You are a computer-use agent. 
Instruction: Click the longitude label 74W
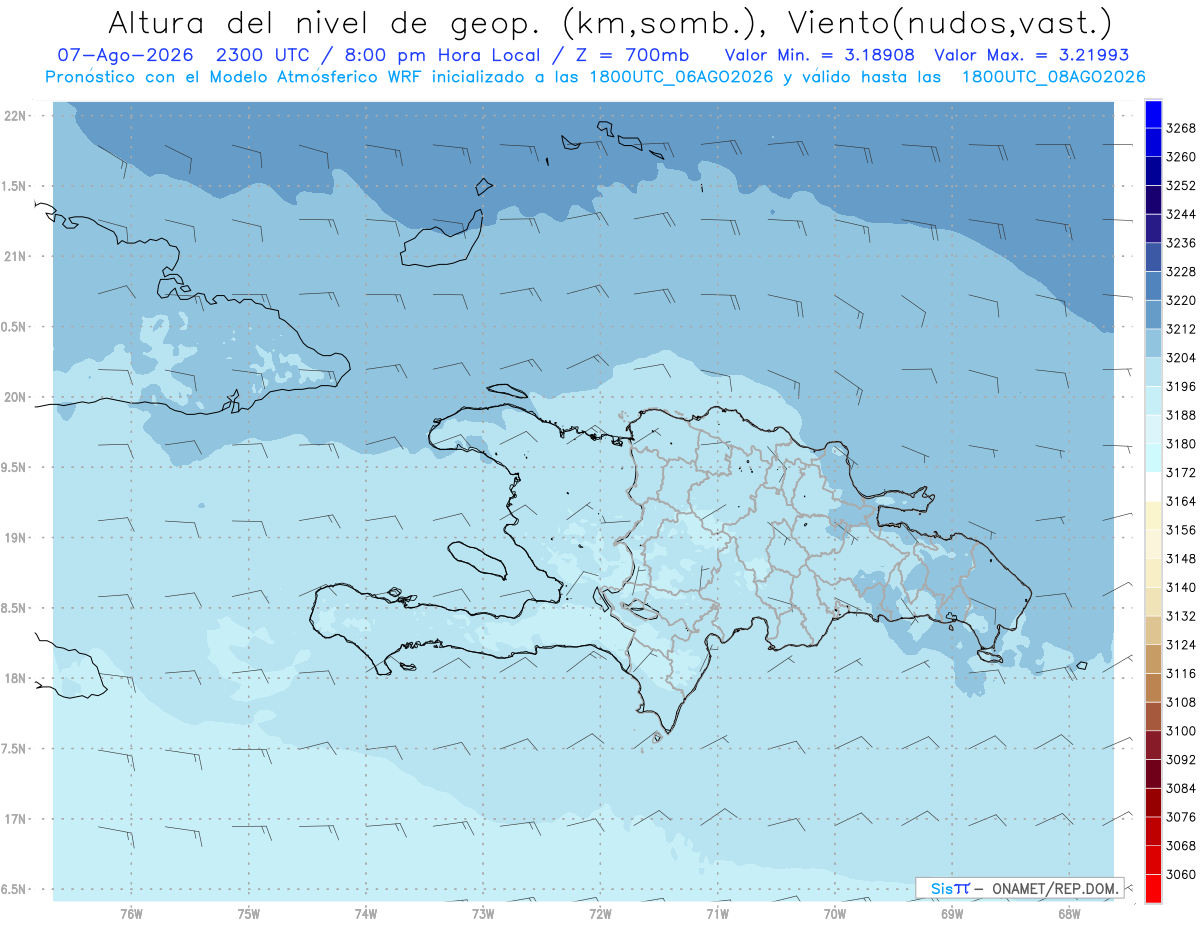tap(366, 913)
